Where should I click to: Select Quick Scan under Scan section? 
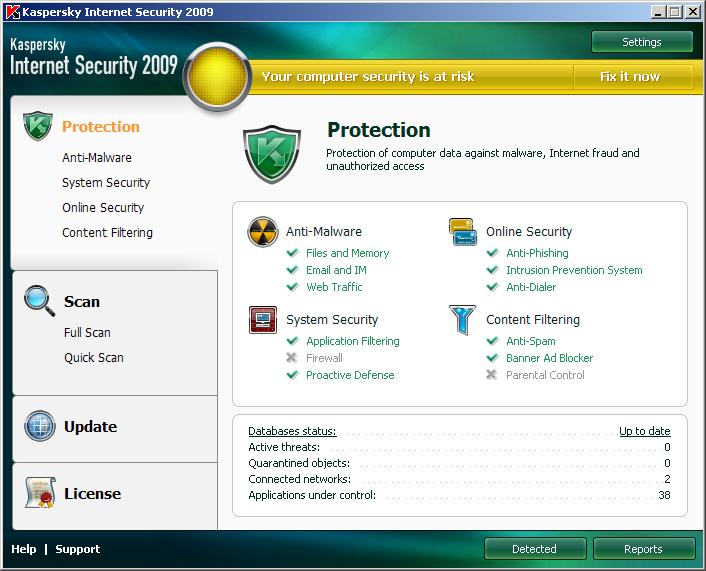pyautogui.click(x=94, y=357)
